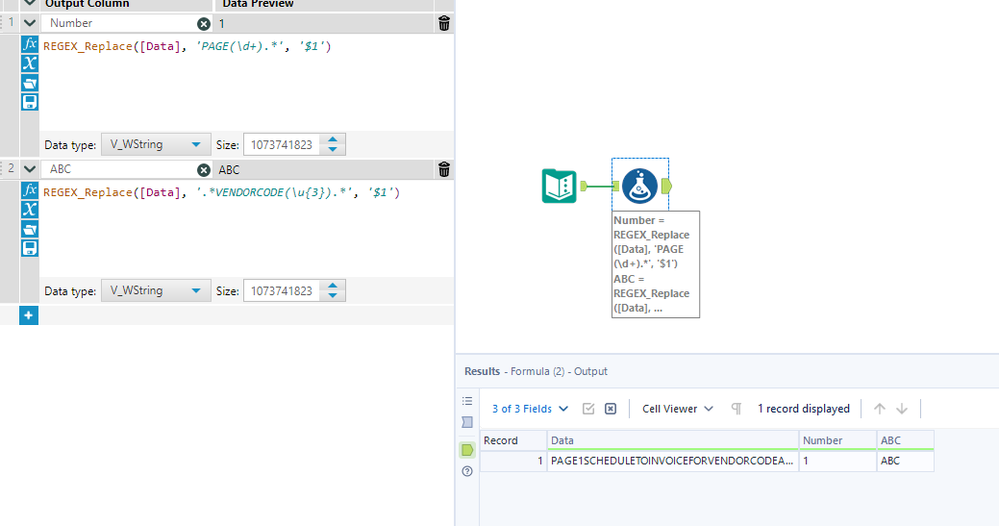Select the green output anchor data view icon
Image resolution: width=999 pixels, height=526 pixels.
[467, 450]
